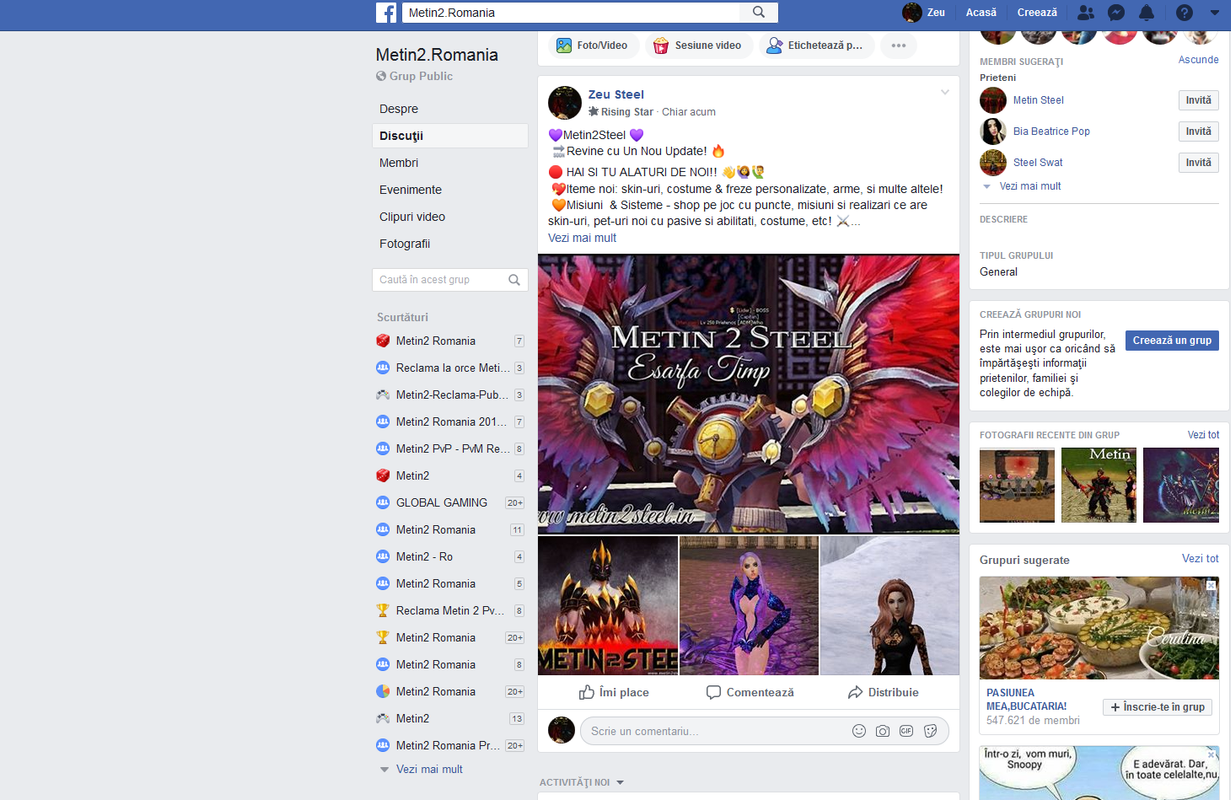
Task: Share the post with Distribuie
Action: click(x=883, y=692)
